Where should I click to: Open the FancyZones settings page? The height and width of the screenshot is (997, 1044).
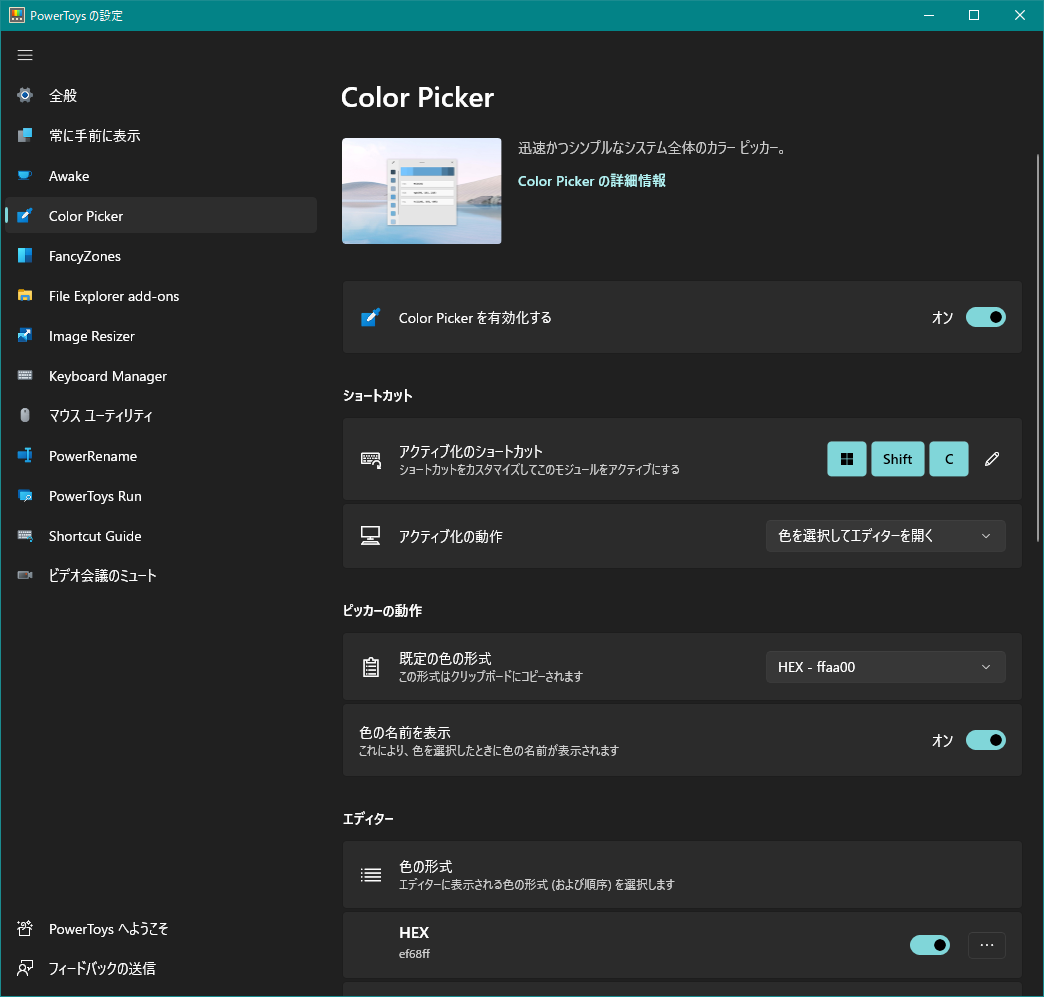160,256
